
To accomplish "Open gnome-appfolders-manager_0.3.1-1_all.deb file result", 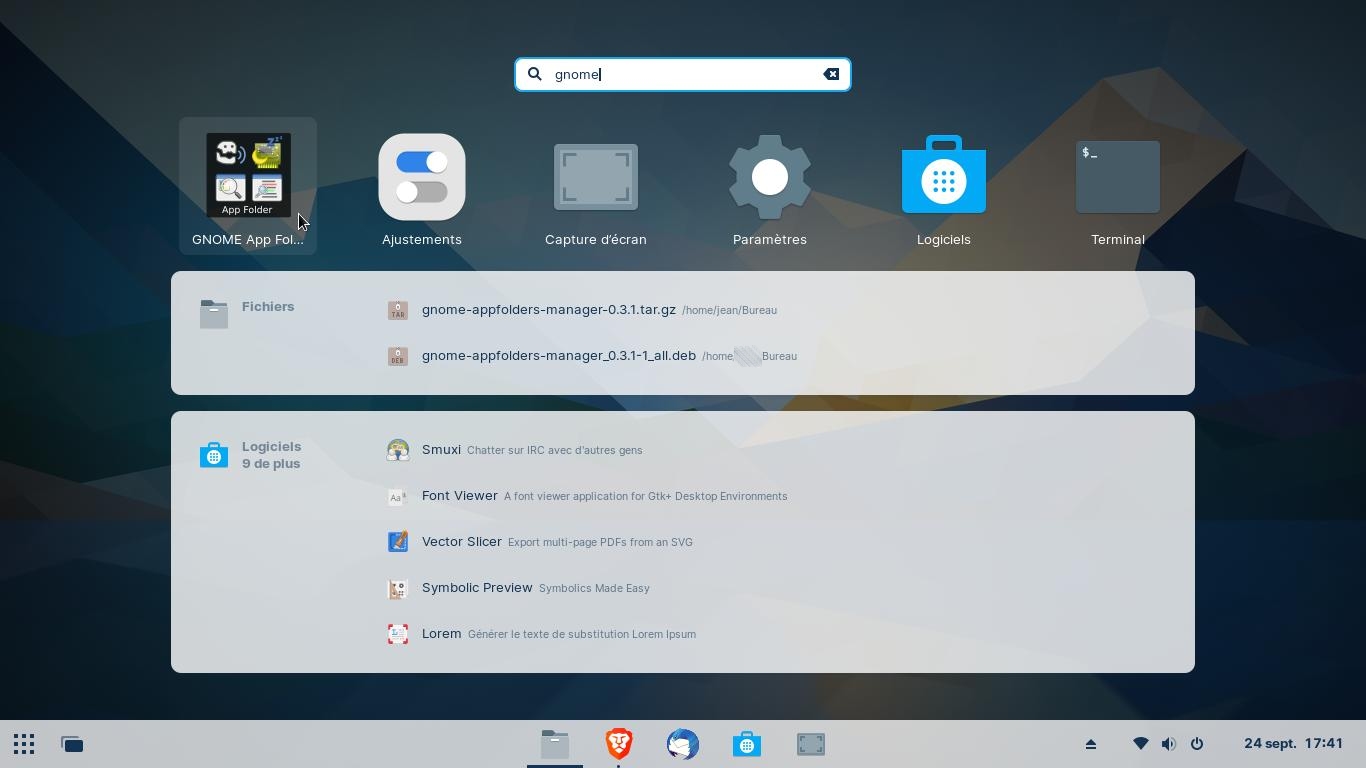I will [558, 356].
